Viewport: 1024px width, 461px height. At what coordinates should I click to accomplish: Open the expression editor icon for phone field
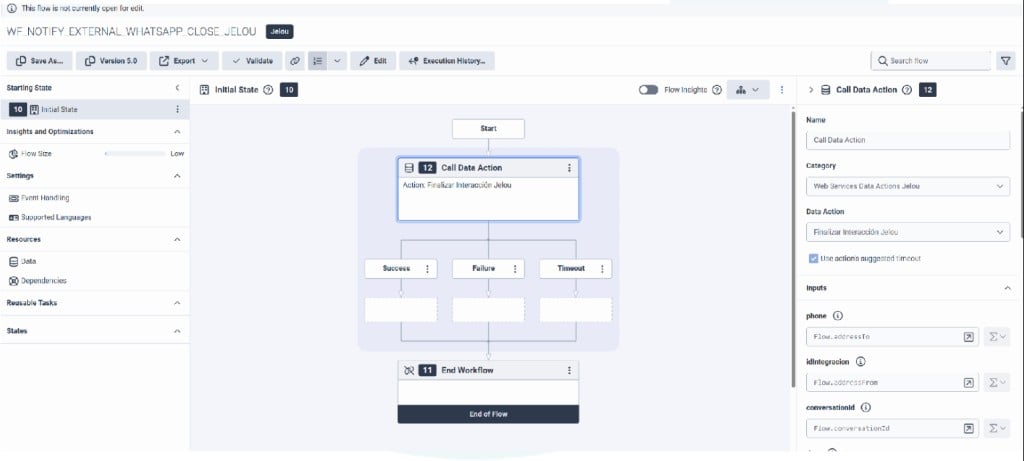tap(968, 337)
